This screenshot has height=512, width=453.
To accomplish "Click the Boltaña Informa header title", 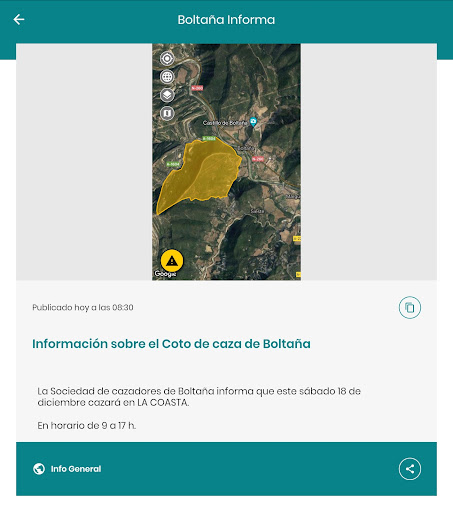I will 226,20.
